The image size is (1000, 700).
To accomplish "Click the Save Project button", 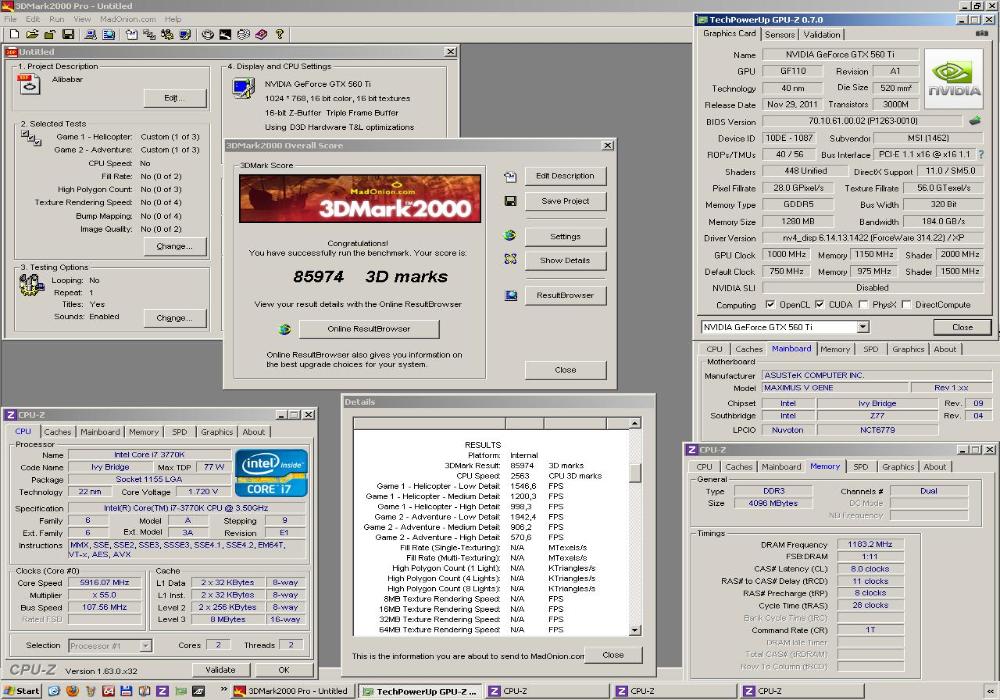I will click(565, 201).
